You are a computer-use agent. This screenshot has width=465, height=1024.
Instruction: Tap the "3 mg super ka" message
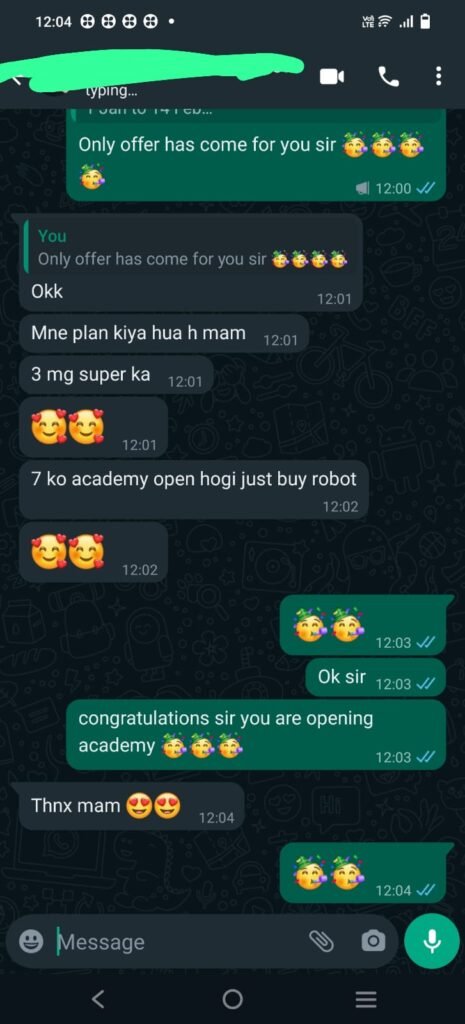pyautogui.click(x=116, y=376)
